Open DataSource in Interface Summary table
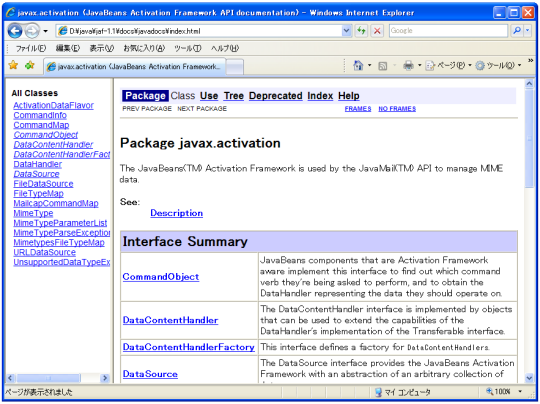Screen dimensions: 540x404 coord(150,374)
